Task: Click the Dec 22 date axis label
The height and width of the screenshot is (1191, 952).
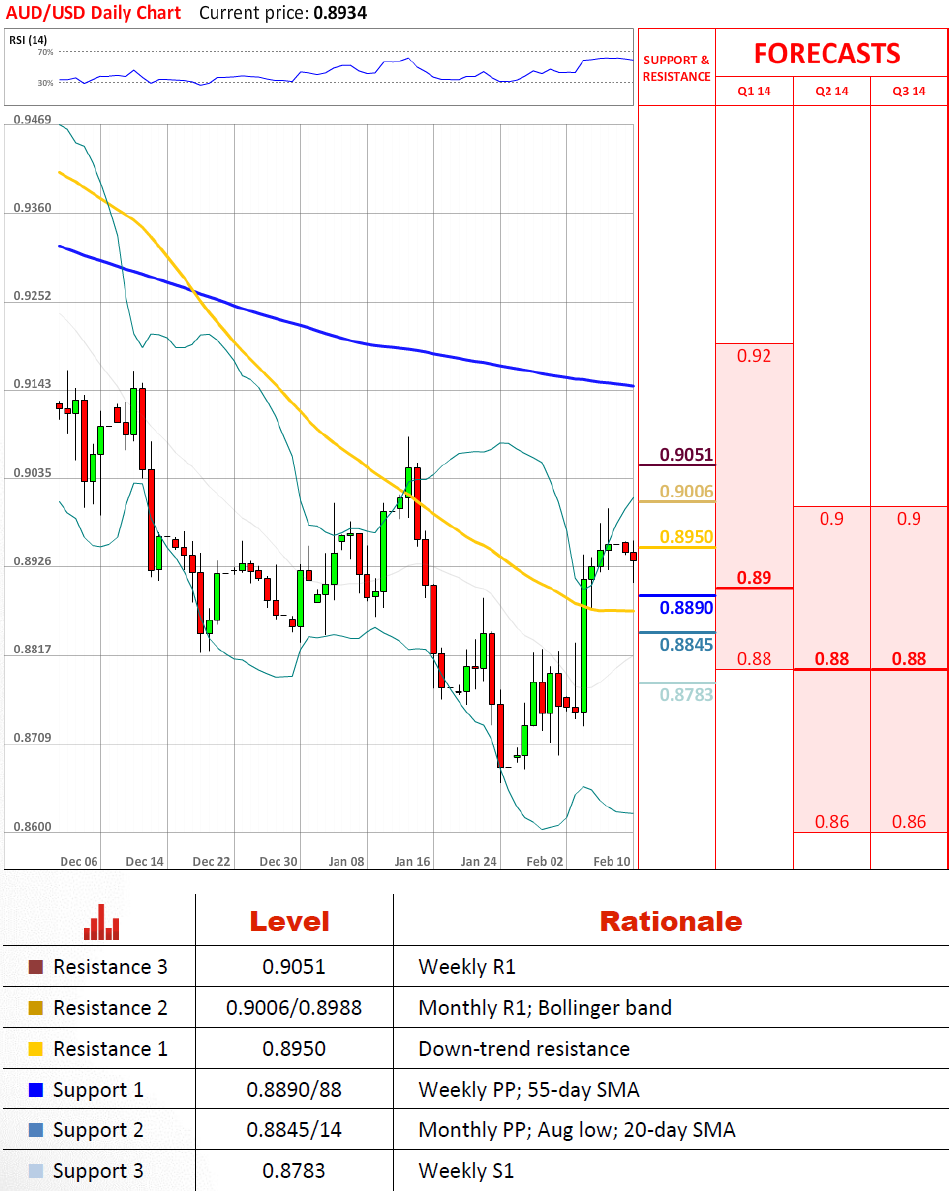Action: (211, 861)
